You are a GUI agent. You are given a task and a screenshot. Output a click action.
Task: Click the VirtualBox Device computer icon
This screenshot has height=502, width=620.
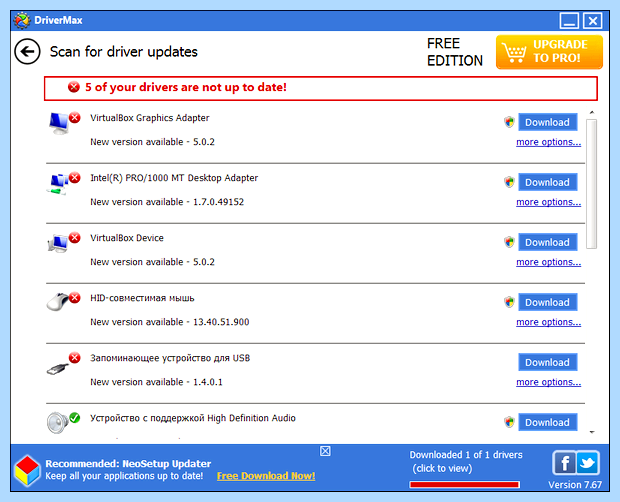pyautogui.click(x=58, y=244)
